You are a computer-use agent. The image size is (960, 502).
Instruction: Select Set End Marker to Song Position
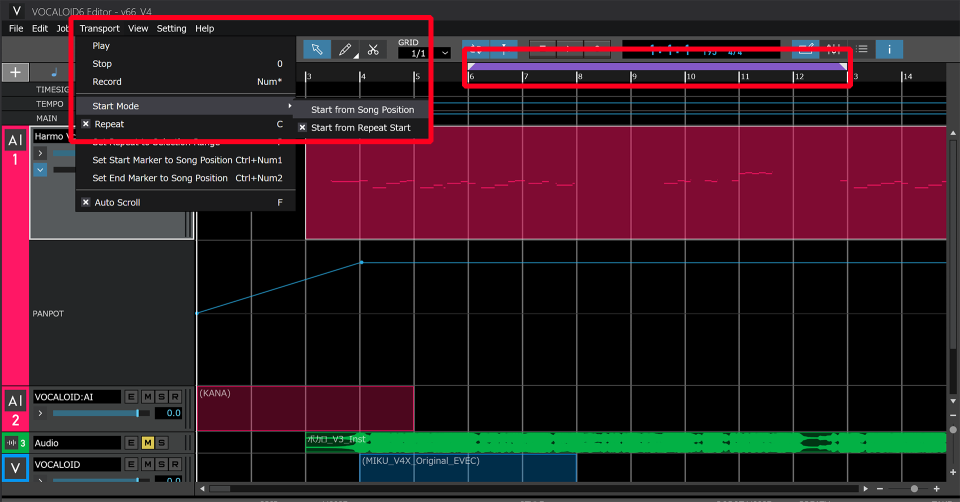pos(186,178)
